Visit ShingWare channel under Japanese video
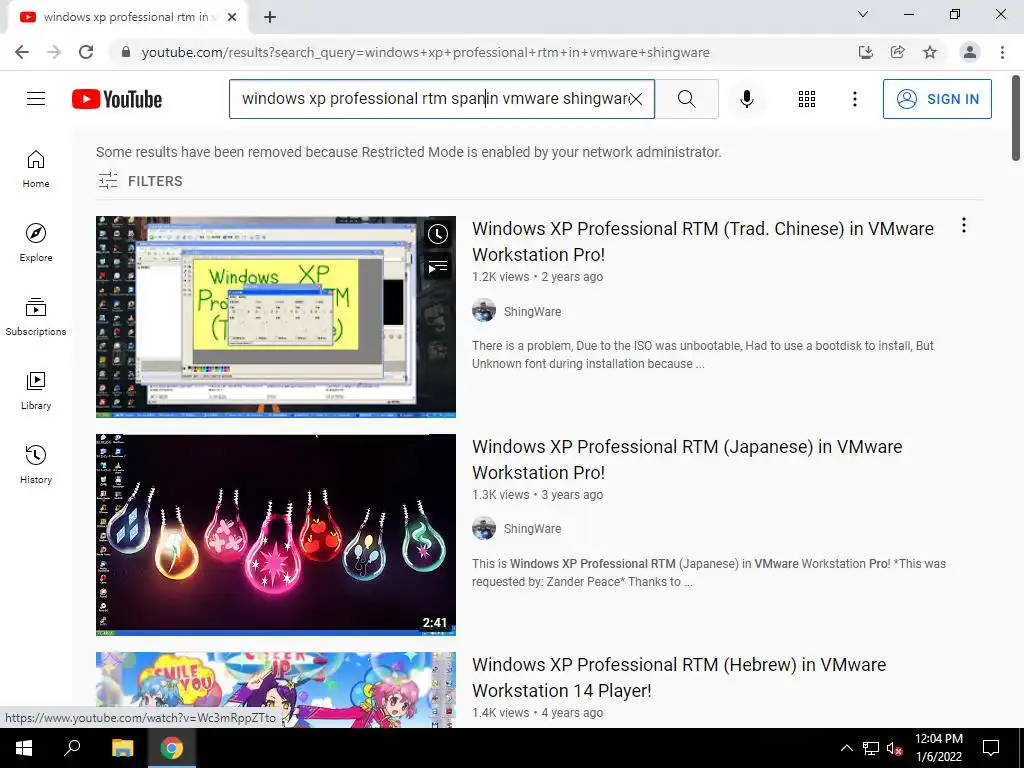This screenshot has height=768, width=1024. pyautogui.click(x=532, y=528)
